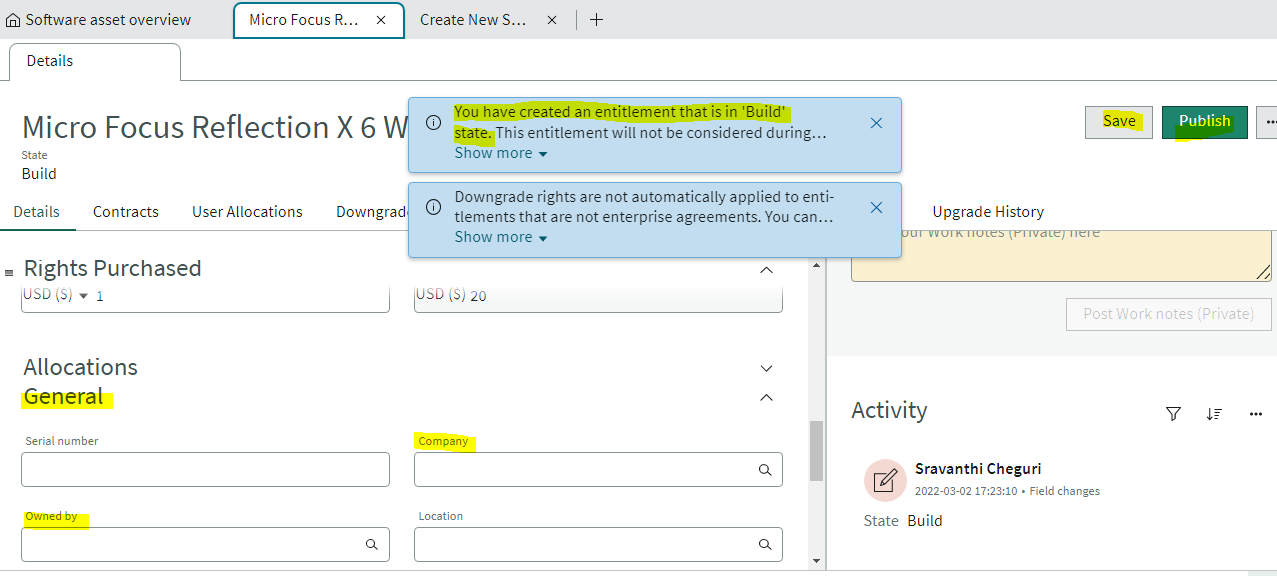The width and height of the screenshot is (1277, 576).
Task: Click the USD 20 cost field
Action: point(598,296)
